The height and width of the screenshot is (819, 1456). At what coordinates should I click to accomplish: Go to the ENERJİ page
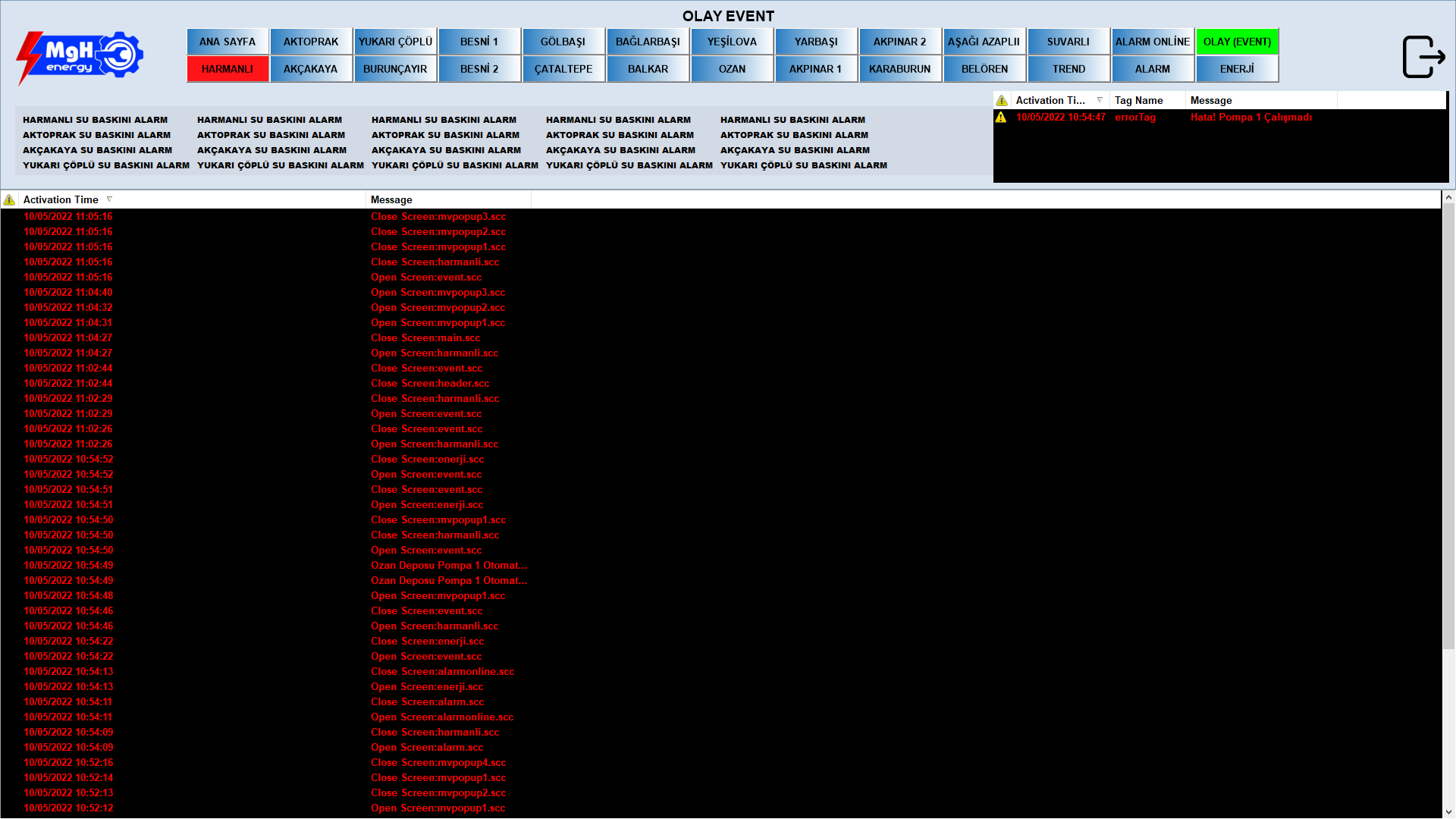point(1237,69)
